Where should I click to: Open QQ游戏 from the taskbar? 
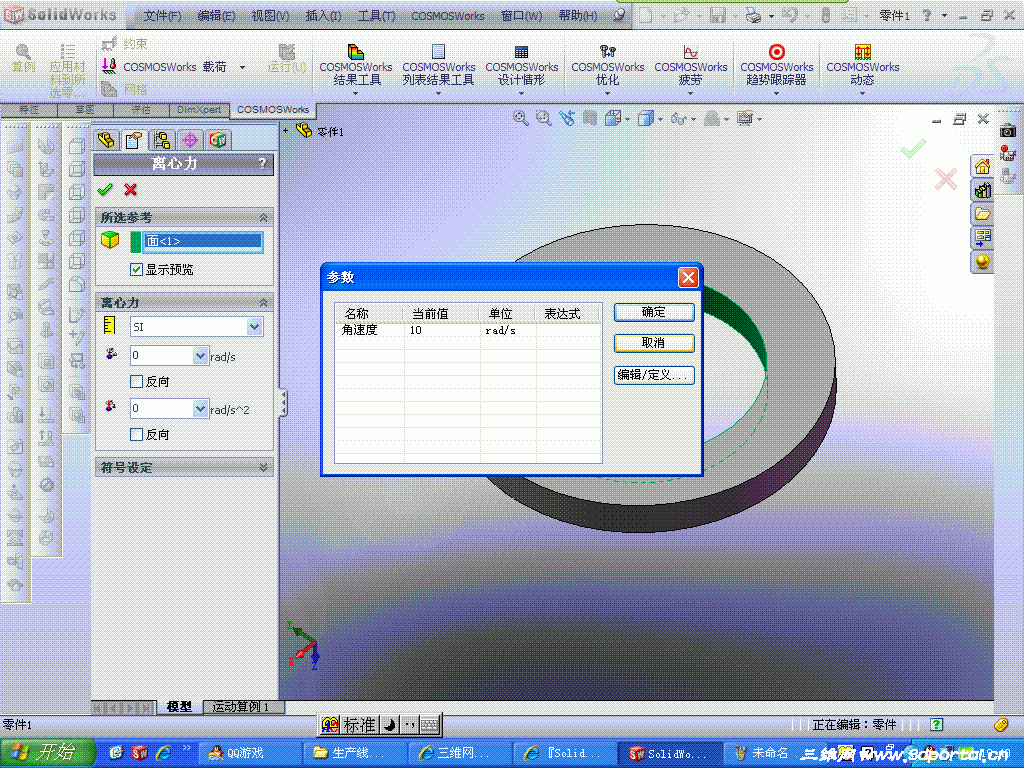point(248,753)
